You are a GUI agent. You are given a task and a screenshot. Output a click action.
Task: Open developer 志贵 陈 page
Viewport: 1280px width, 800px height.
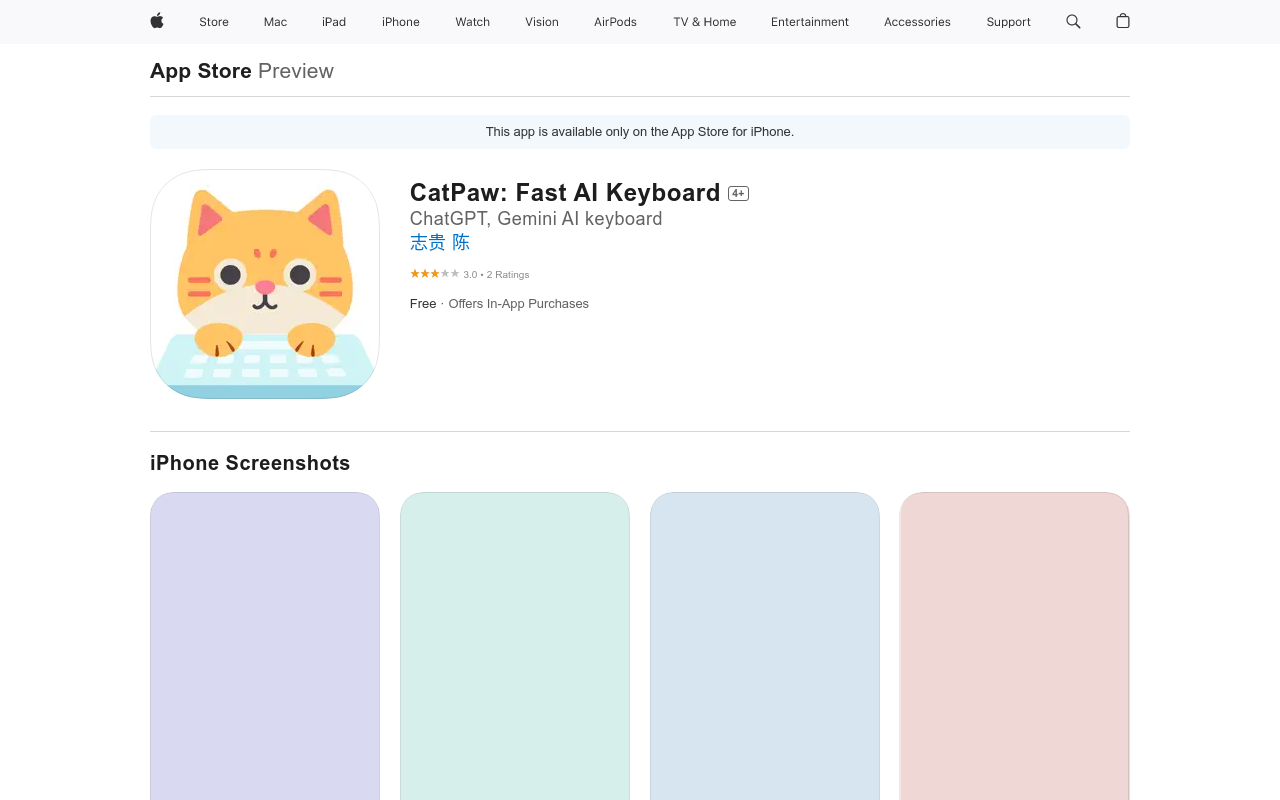point(440,243)
